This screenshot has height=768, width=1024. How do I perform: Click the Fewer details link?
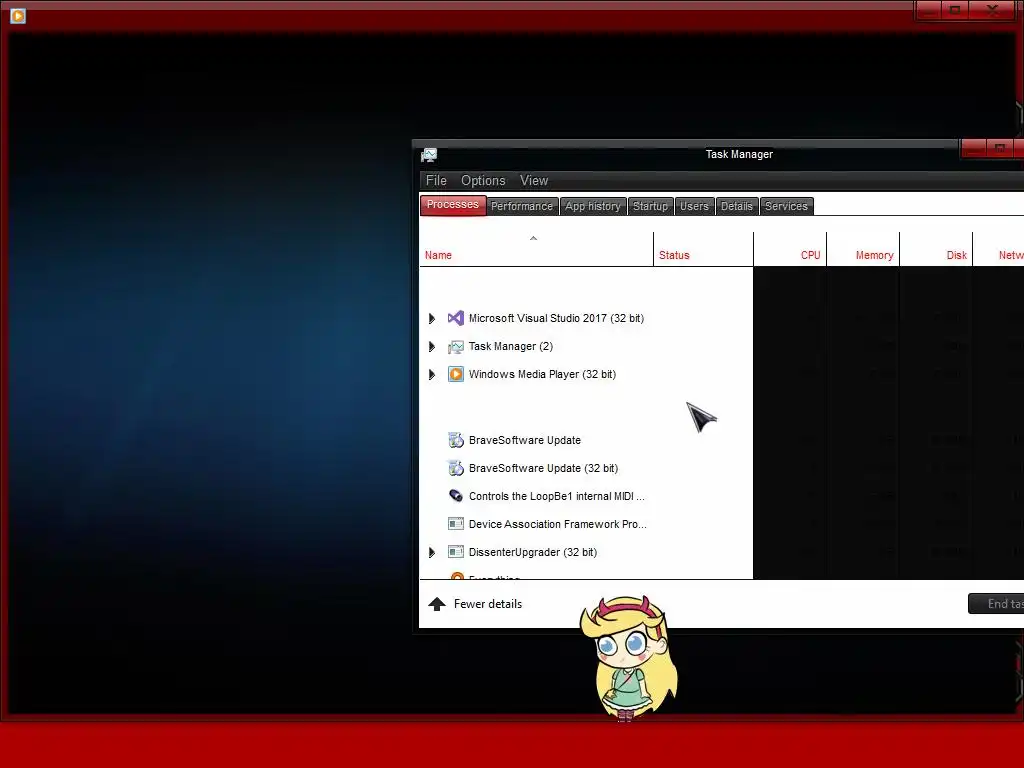[x=488, y=604]
